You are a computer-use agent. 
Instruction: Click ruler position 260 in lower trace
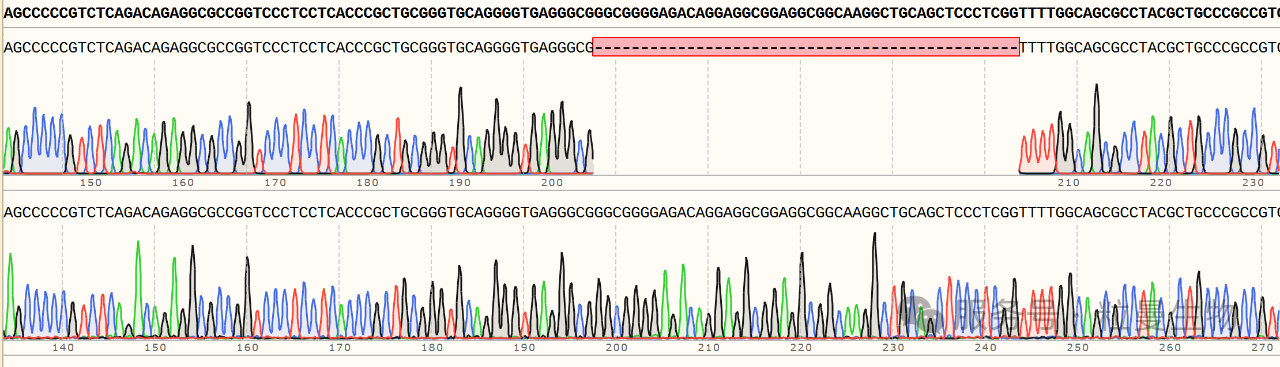(x=1169, y=347)
